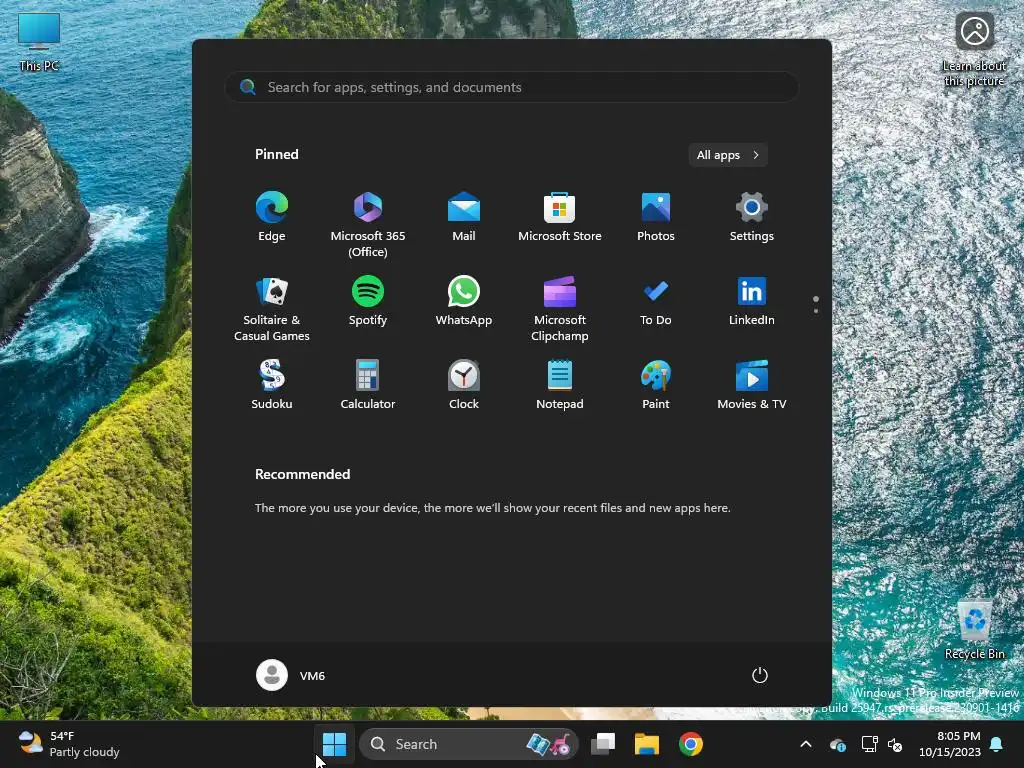
Task: Click the OneDrive cloud tray icon
Action: tap(838, 744)
